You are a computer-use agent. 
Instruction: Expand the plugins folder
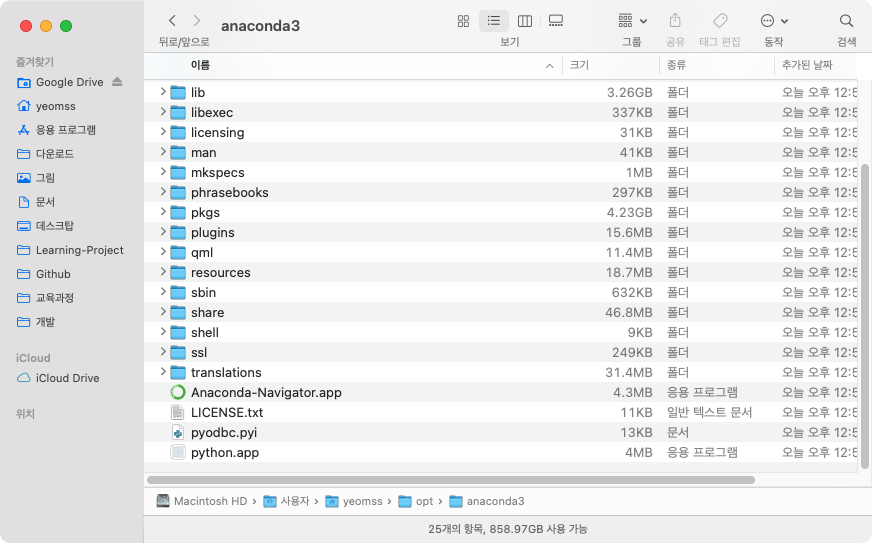pos(163,232)
